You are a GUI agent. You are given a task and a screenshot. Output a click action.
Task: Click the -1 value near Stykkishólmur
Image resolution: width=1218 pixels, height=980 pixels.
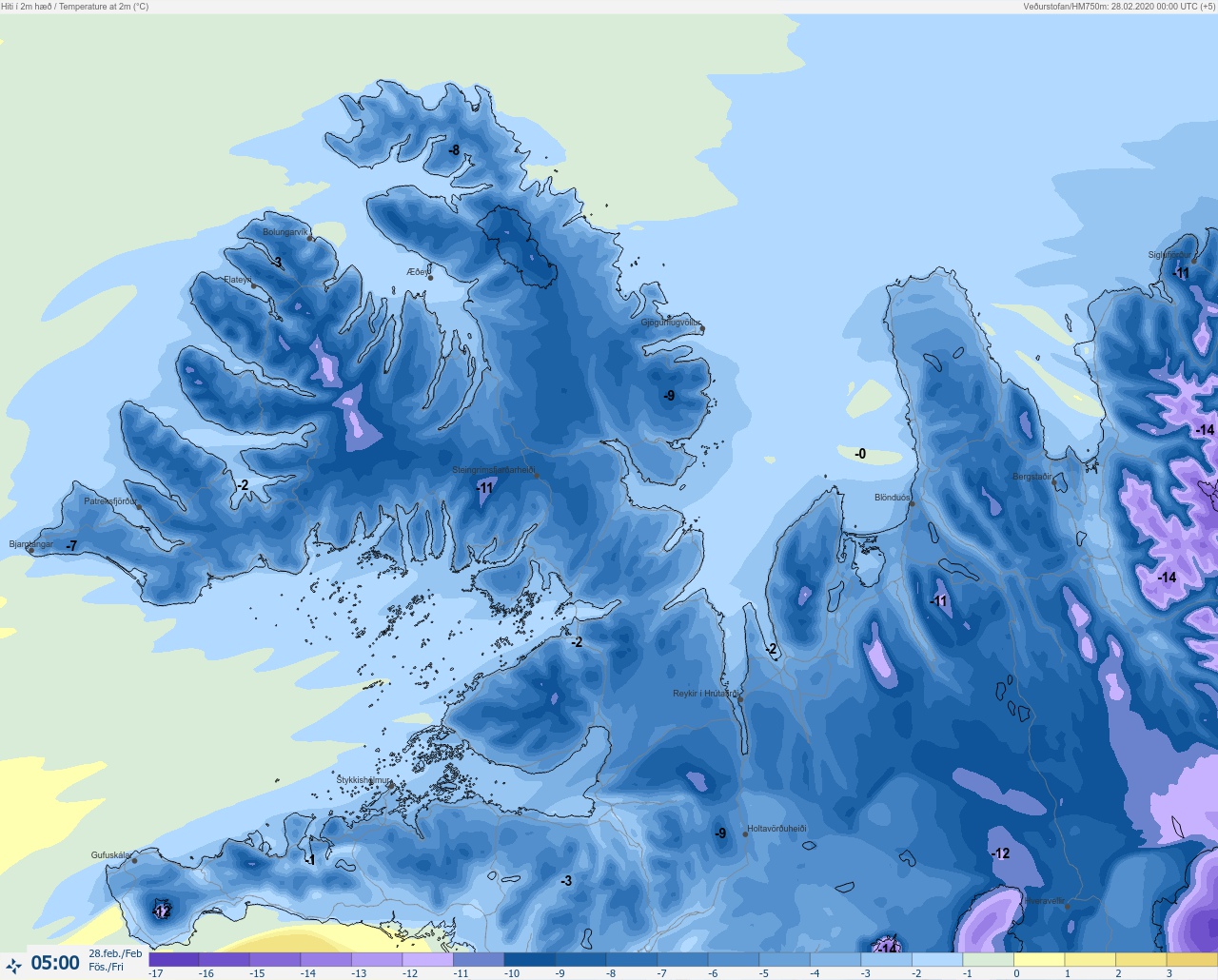309,860
